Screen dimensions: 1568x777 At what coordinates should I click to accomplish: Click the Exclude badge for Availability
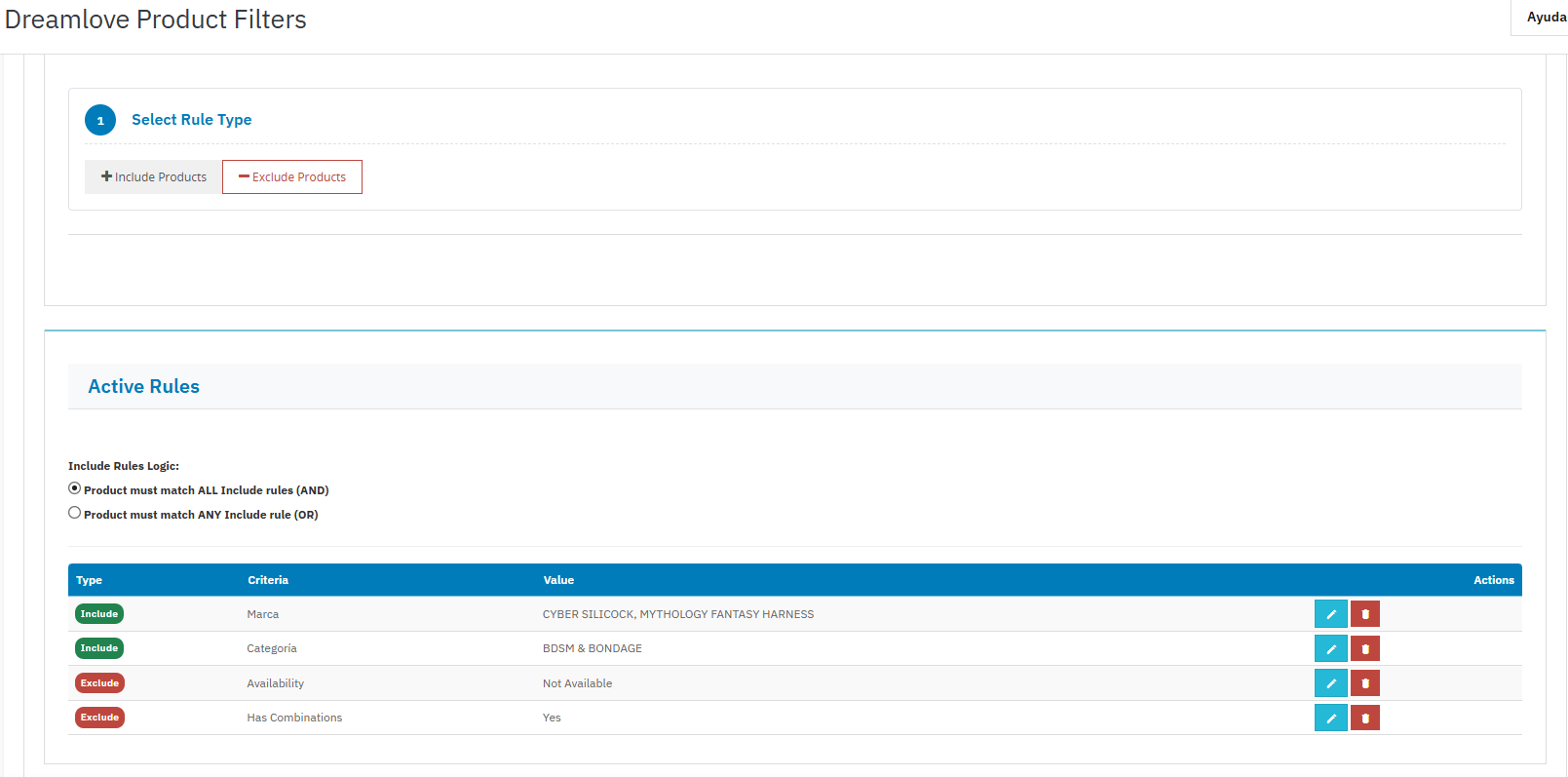(99, 683)
